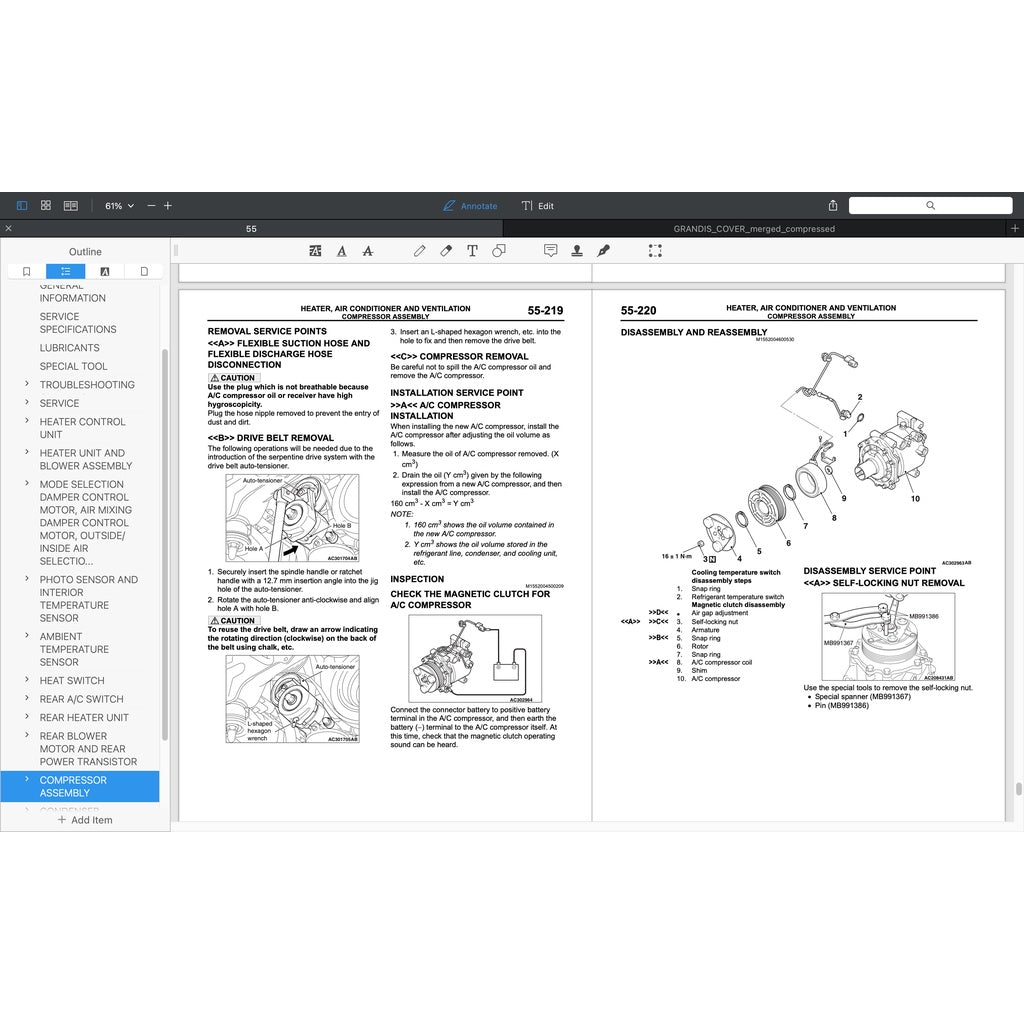Activate the strikethrough text tool
The width and height of the screenshot is (1024, 1024).
click(x=368, y=251)
